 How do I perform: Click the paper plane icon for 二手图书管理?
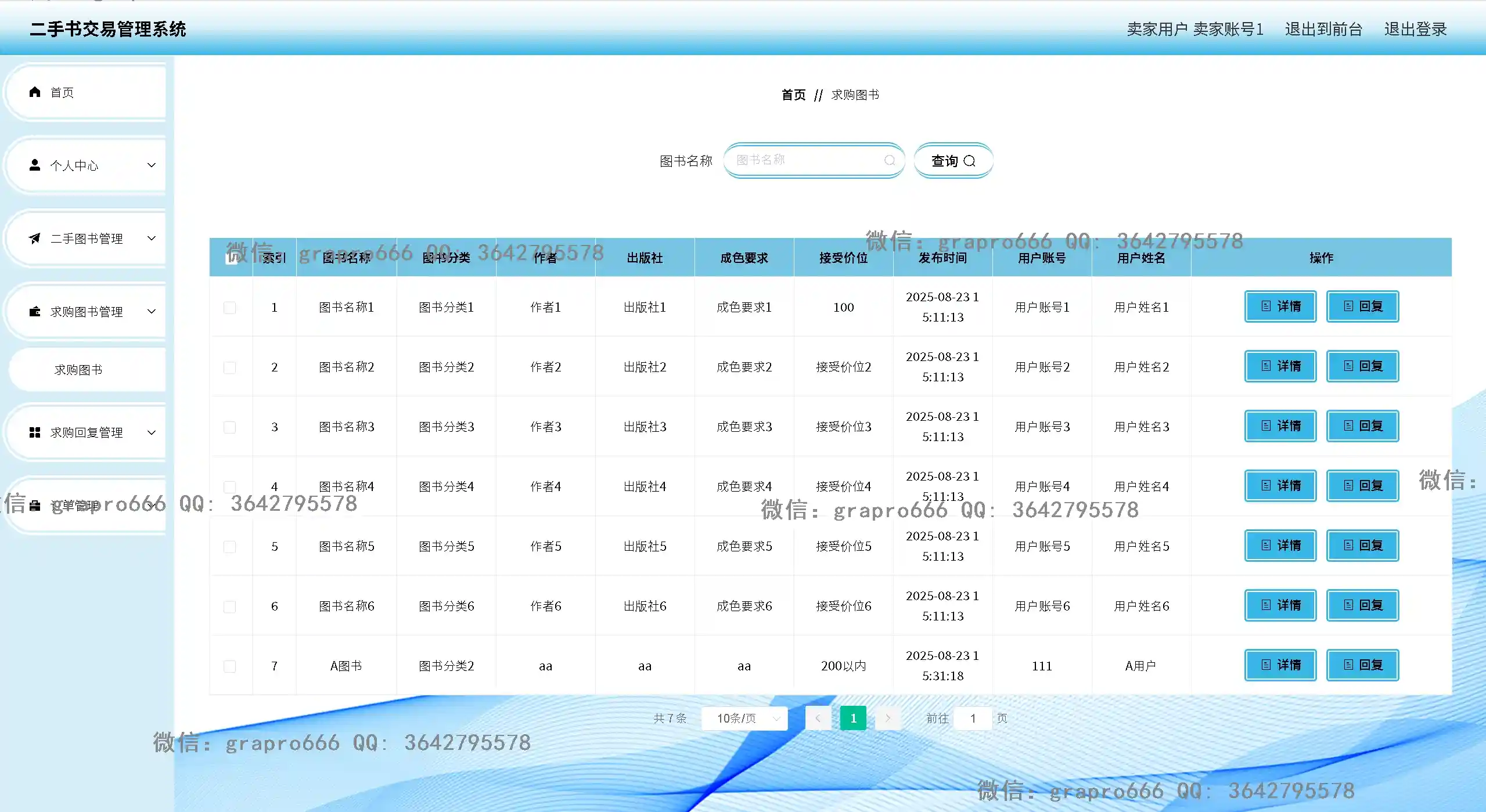point(35,239)
